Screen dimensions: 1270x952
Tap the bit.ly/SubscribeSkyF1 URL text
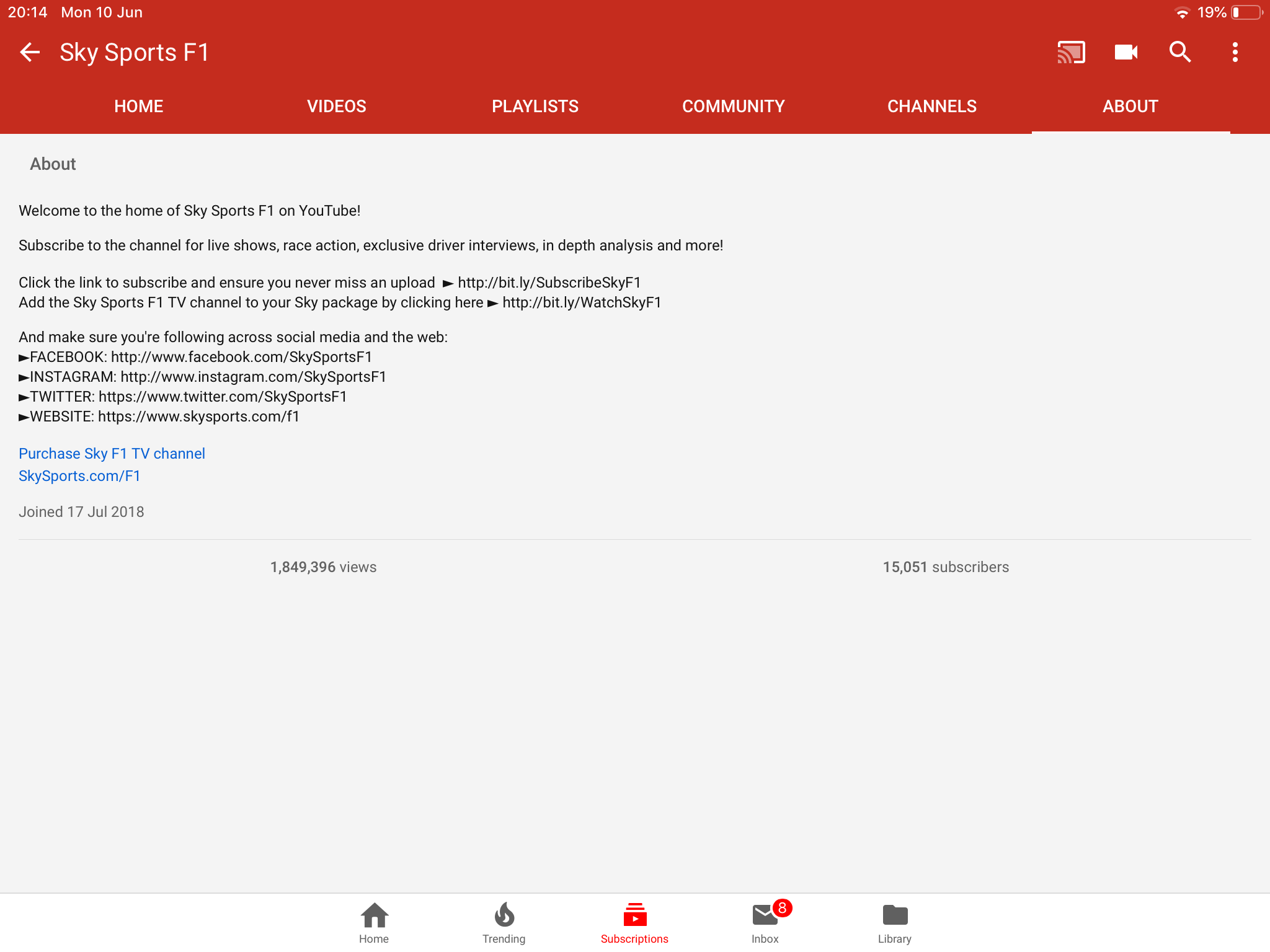tap(549, 283)
